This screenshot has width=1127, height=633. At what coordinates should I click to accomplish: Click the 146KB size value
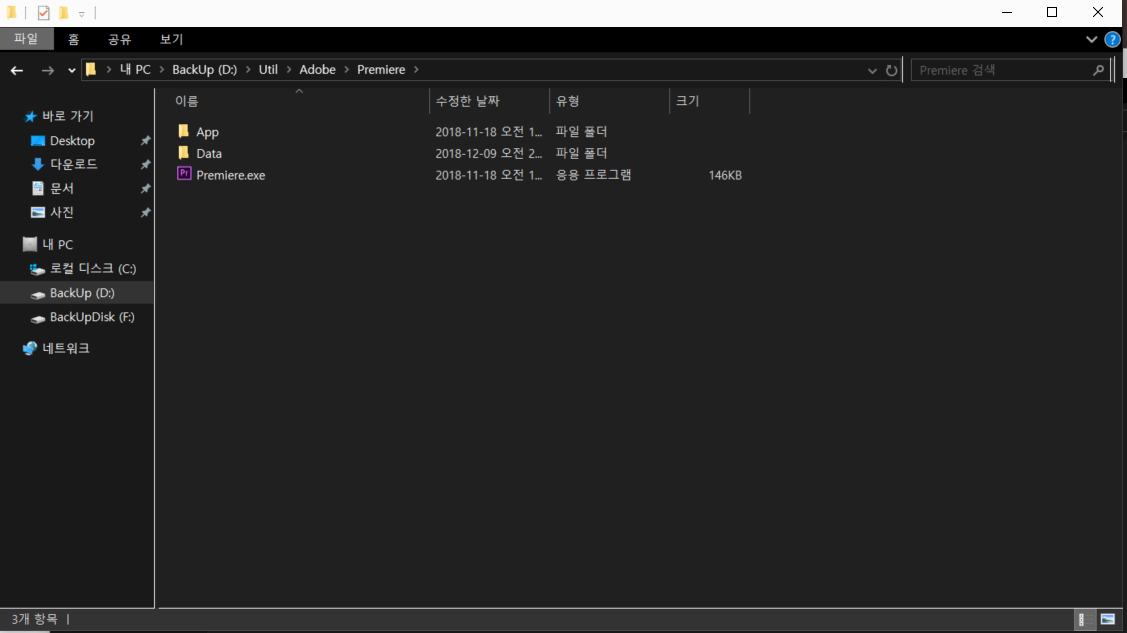coord(724,175)
